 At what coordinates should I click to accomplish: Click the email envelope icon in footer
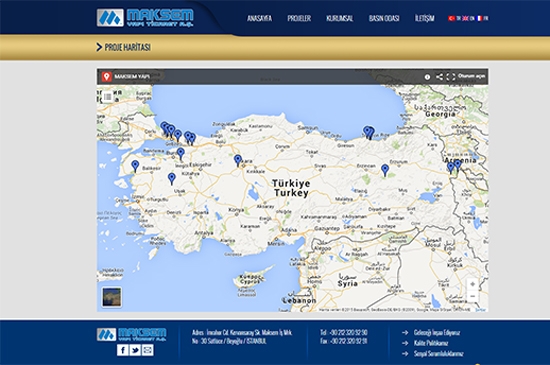(148, 350)
